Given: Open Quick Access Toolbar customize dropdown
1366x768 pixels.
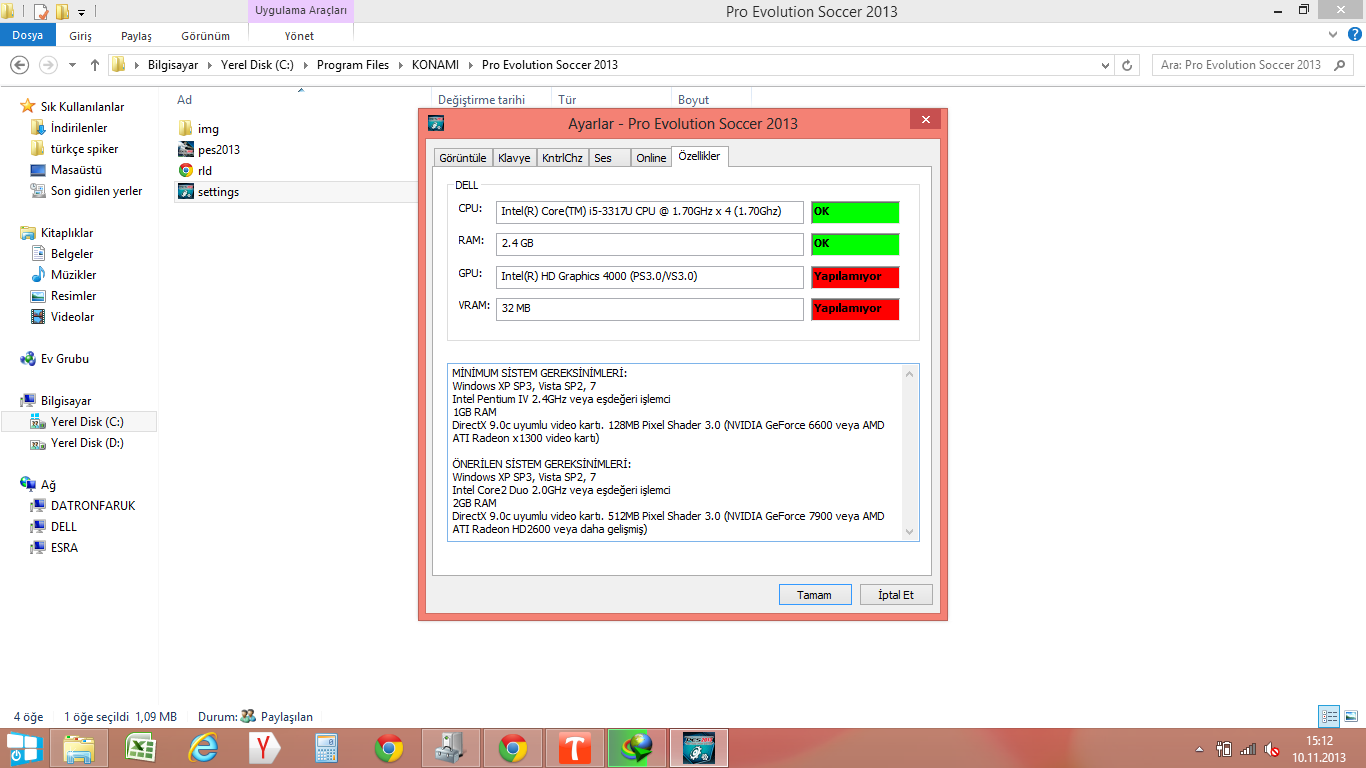Looking at the screenshot, I should pos(81,12).
